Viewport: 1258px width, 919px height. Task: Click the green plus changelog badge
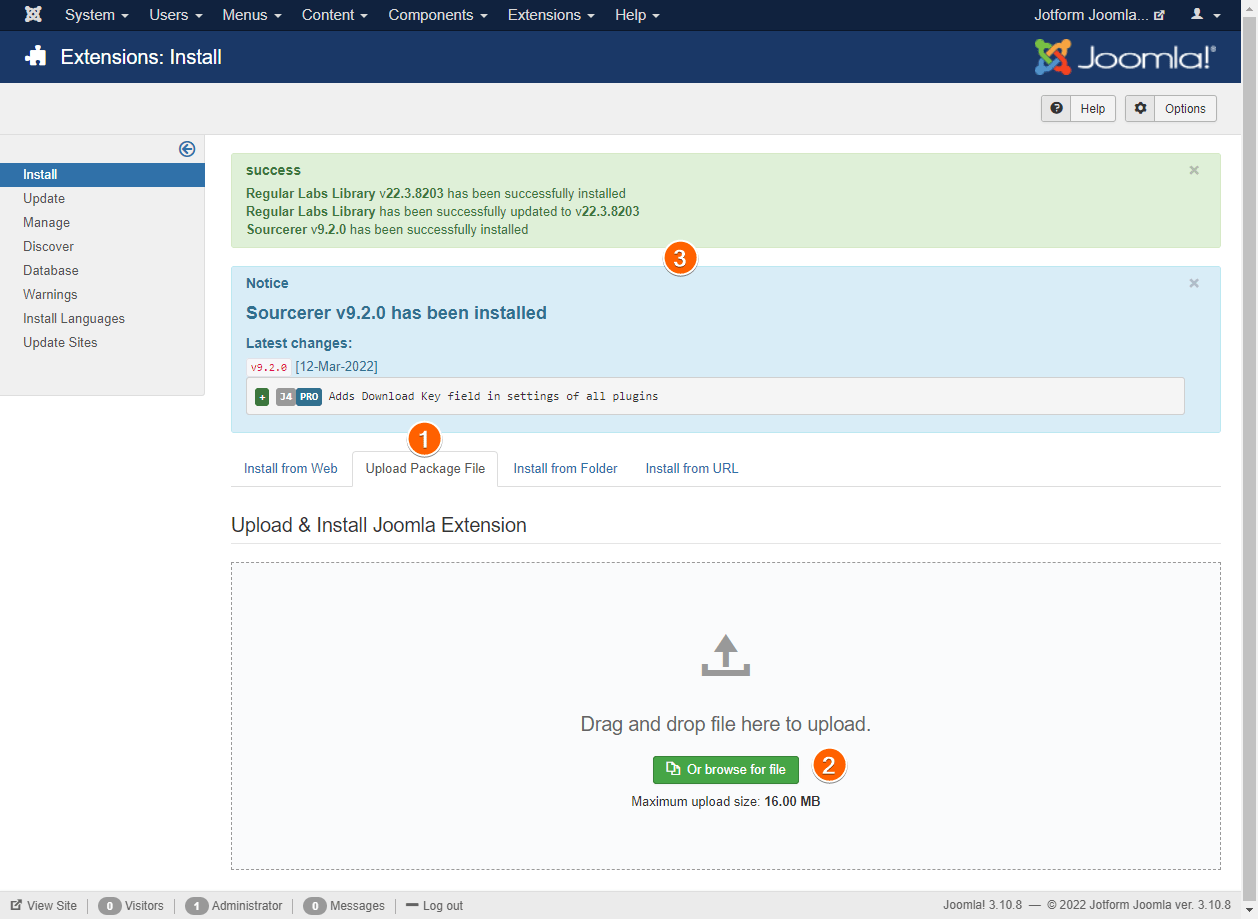coord(262,397)
